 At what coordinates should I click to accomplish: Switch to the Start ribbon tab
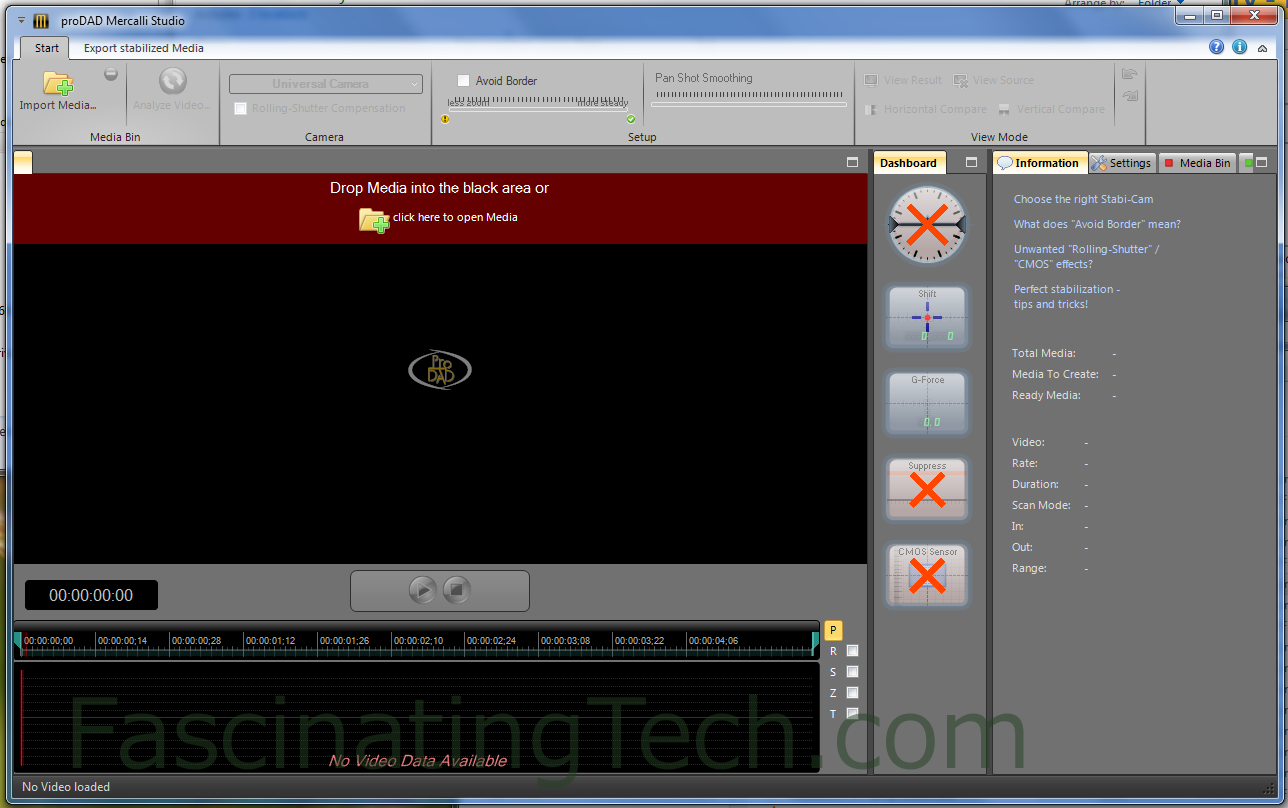pyautogui.click(x=46, y=48)
